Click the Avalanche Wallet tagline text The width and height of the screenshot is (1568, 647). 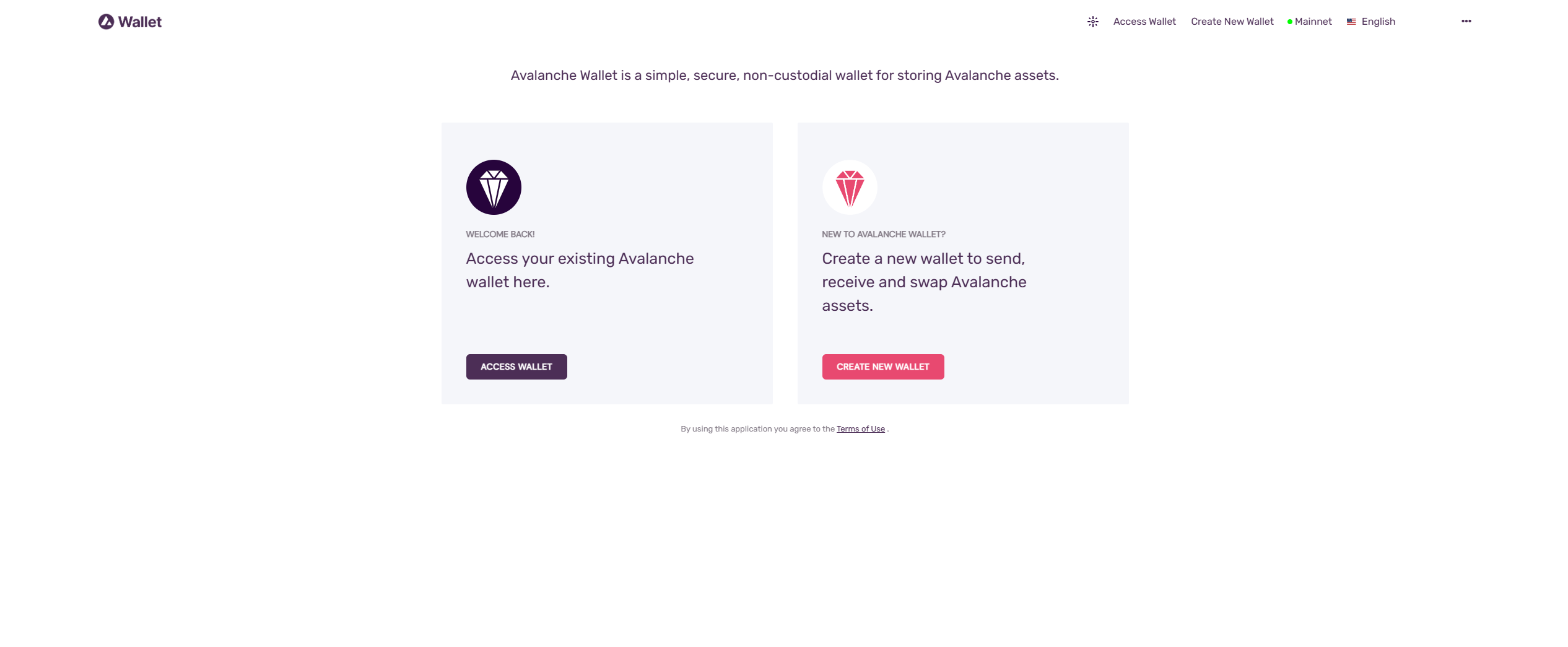click(785, 76)
